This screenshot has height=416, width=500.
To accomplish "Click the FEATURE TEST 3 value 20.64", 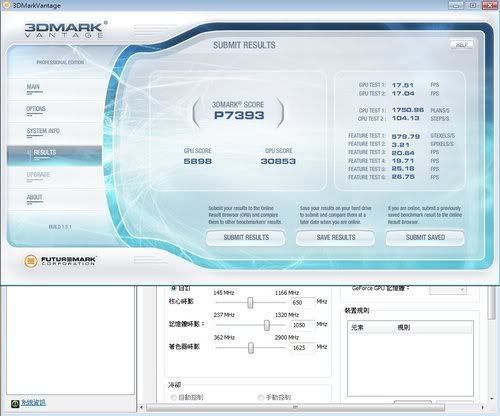I will tap(403, 153).
